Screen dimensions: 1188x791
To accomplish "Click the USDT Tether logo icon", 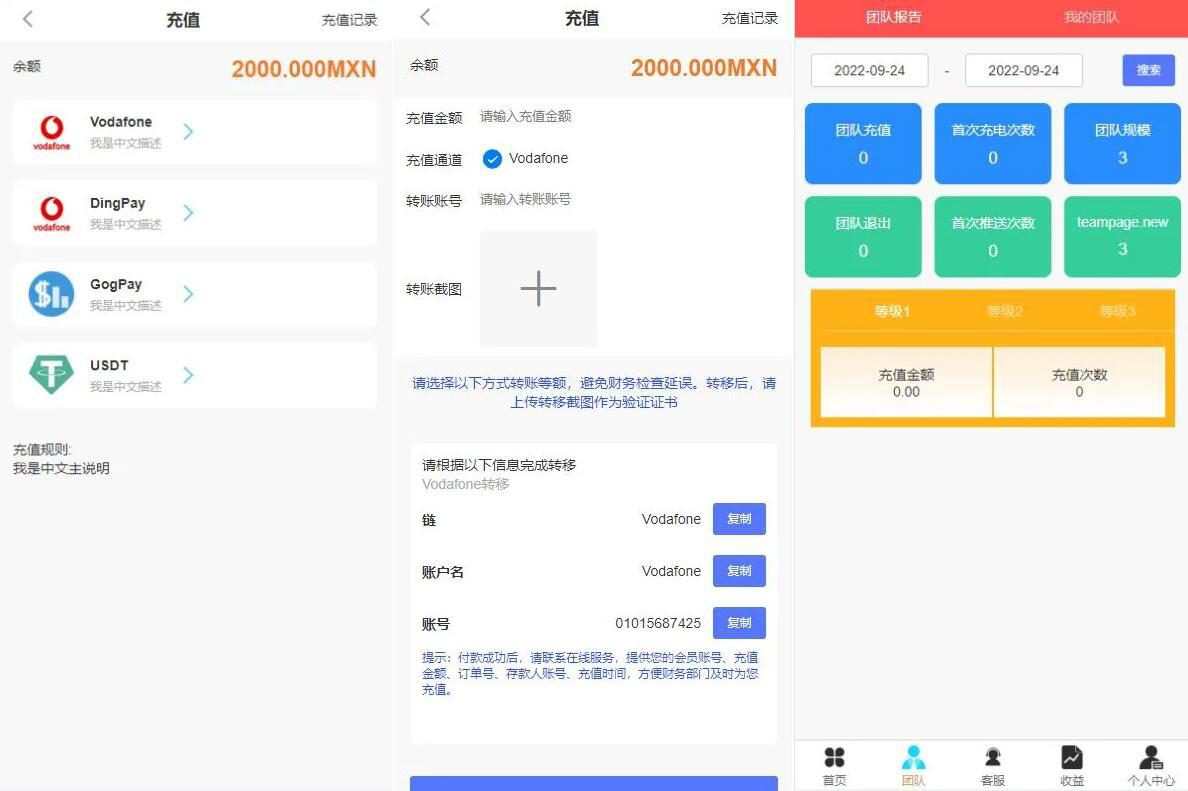I will click(x=51, y=375).
